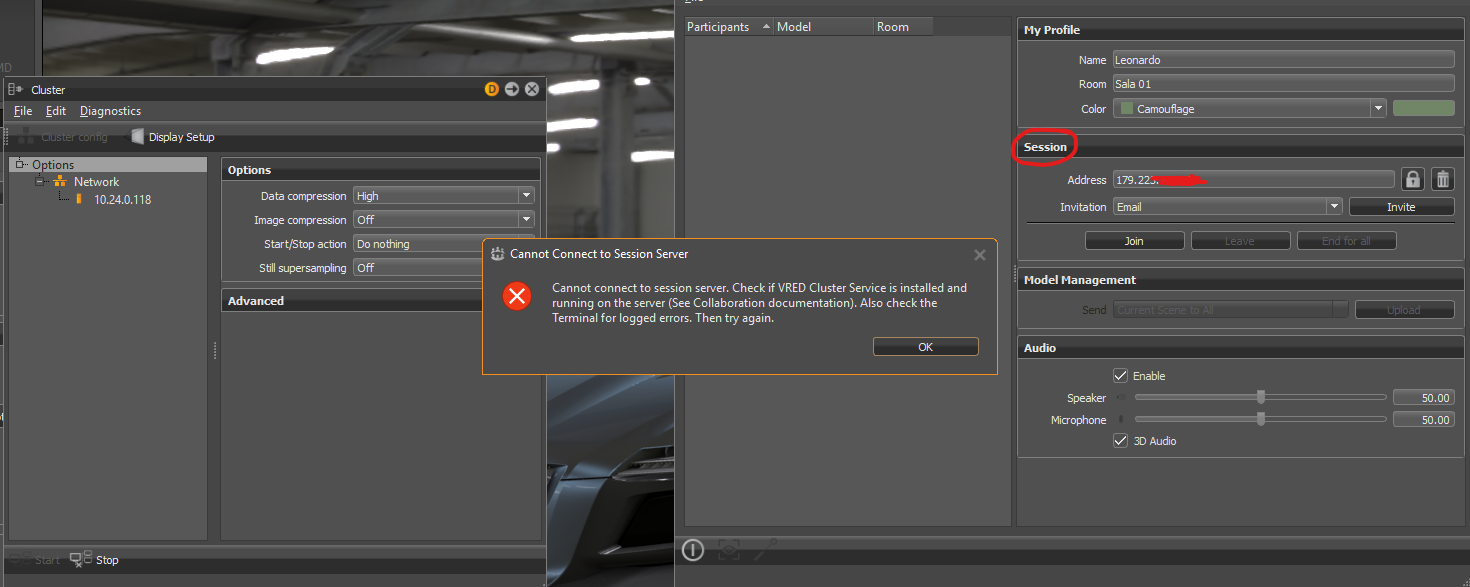Click the orange D dock icon in Cluster title bar

492,89
